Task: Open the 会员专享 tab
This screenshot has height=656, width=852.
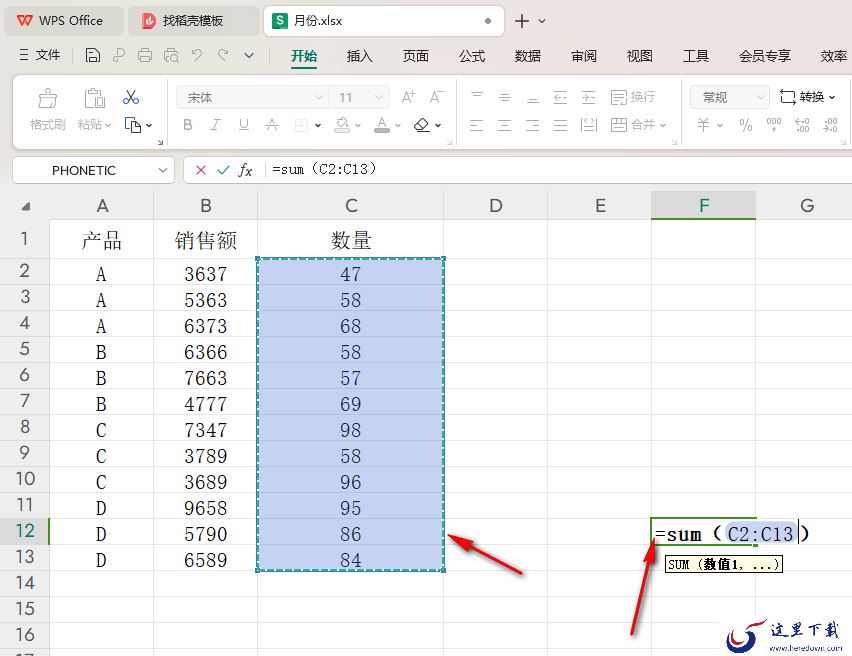Action: click(765, 56)
